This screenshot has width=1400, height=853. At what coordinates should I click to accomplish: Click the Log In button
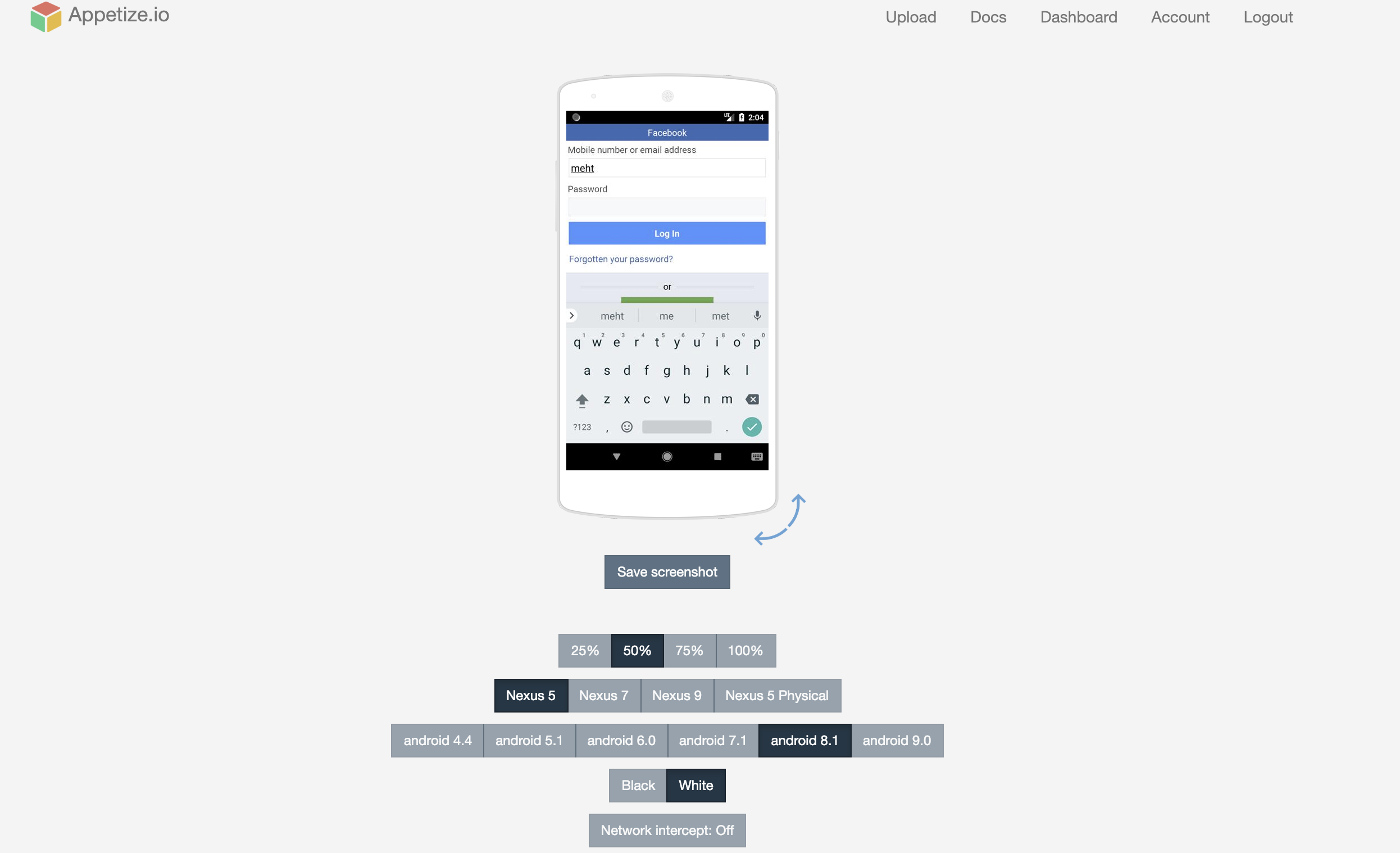(x=666, y=232)
